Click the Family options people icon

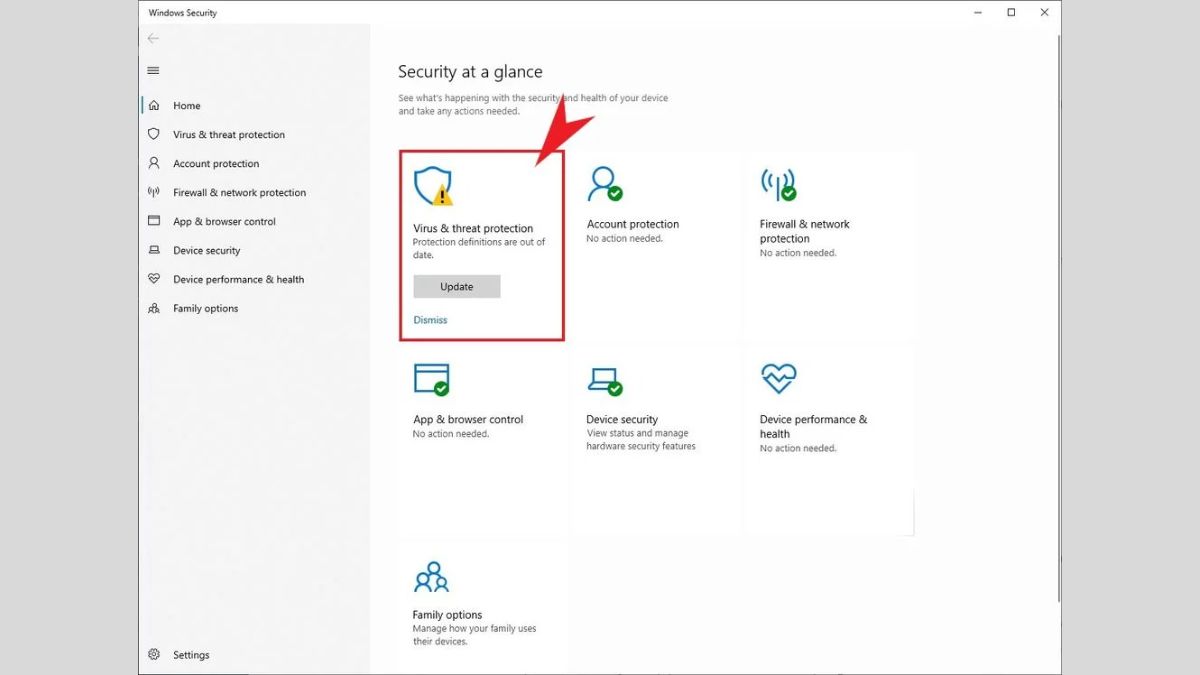[x=431, y=576]
